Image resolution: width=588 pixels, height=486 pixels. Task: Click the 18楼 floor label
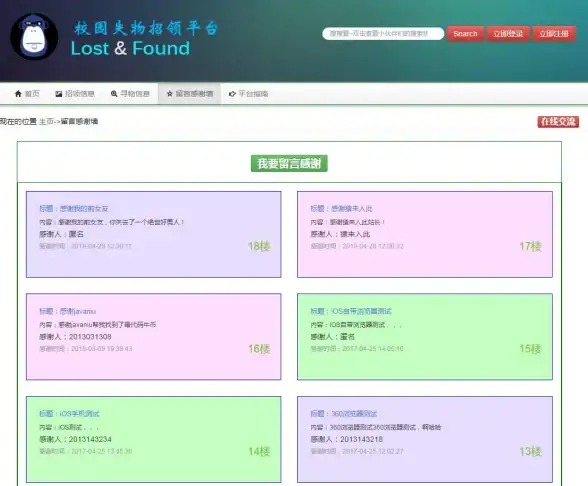[259, 246]
